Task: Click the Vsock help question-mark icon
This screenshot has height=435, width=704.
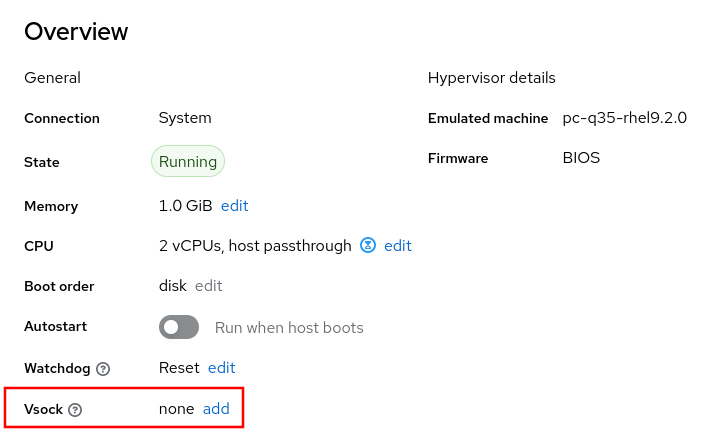Action: coord(75,410)
